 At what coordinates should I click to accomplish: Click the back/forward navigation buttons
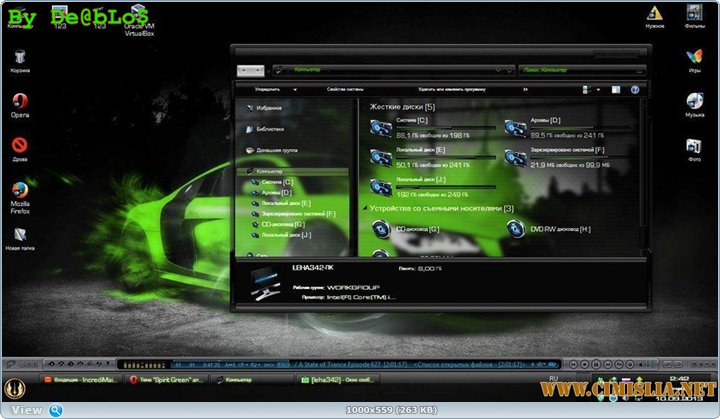click(x=250, y=70)
